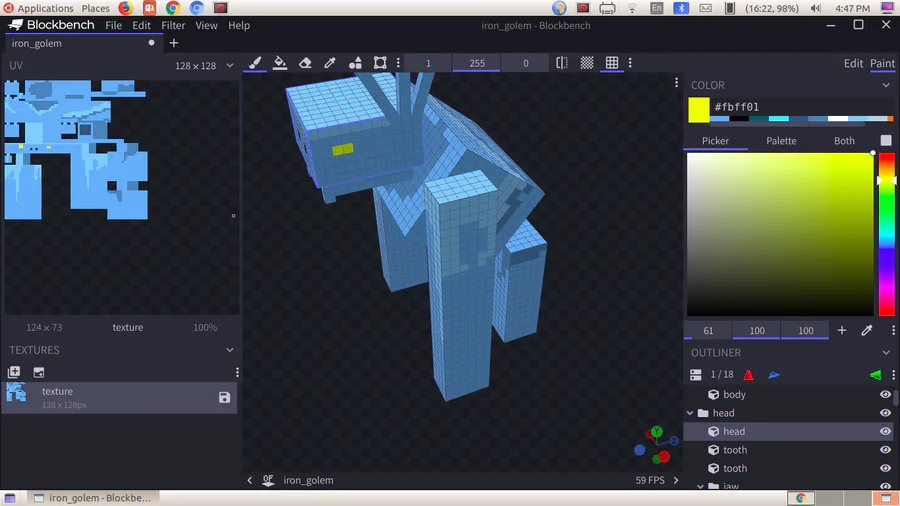Click the yellow current color swatch
The image size is (900, 506).
[699, 110]
